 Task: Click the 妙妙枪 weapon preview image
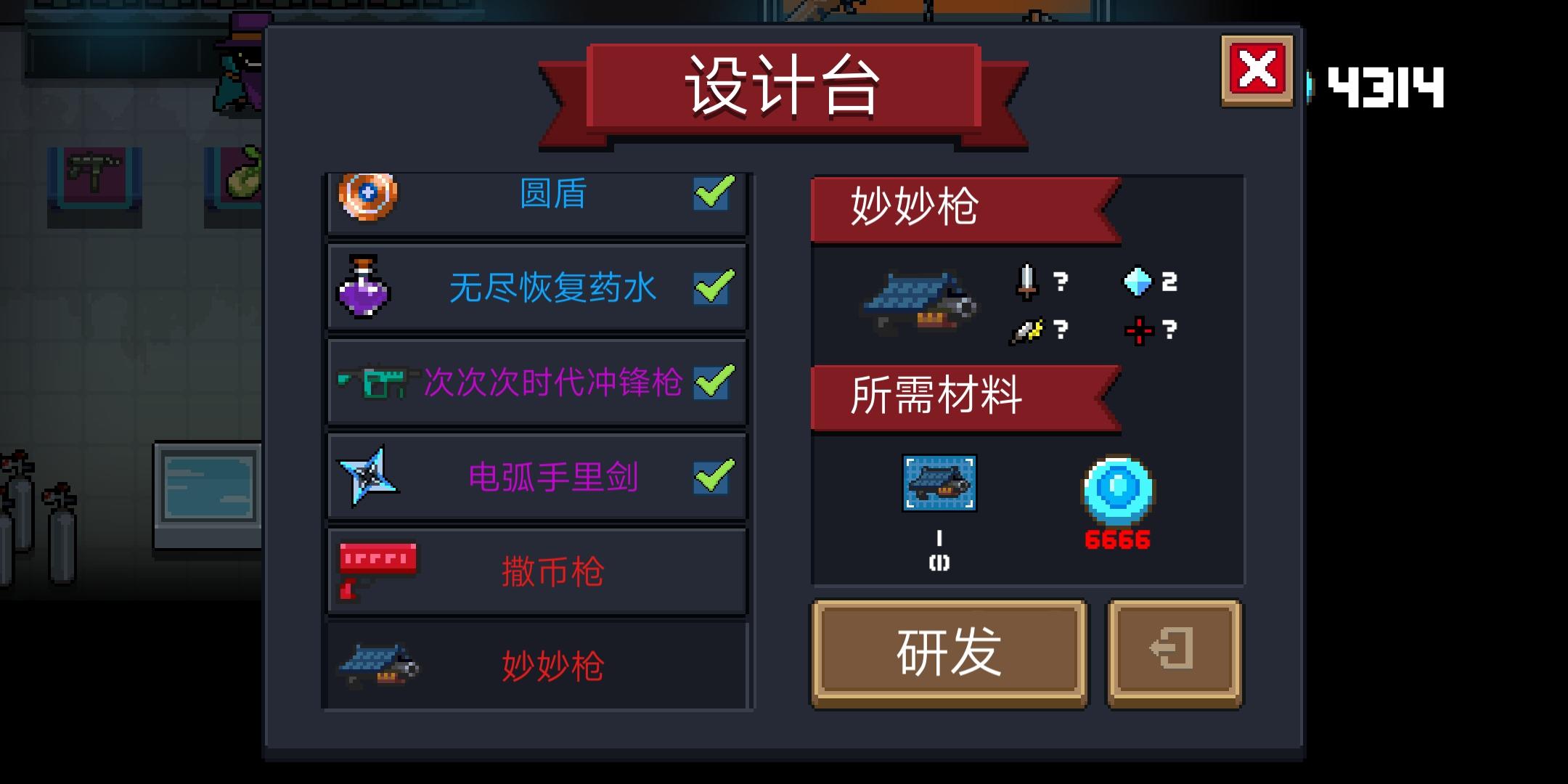(x=920, y=303)
